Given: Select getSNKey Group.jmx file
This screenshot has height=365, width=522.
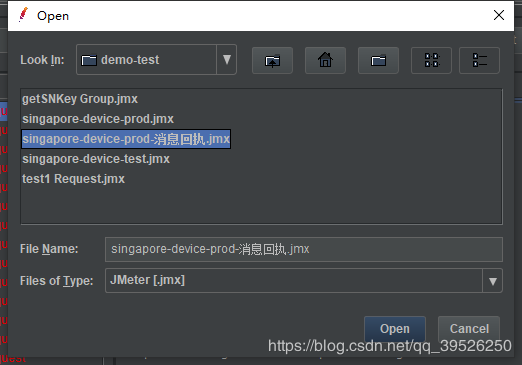Looking at the screenshot, I should [x=80, y=99].
